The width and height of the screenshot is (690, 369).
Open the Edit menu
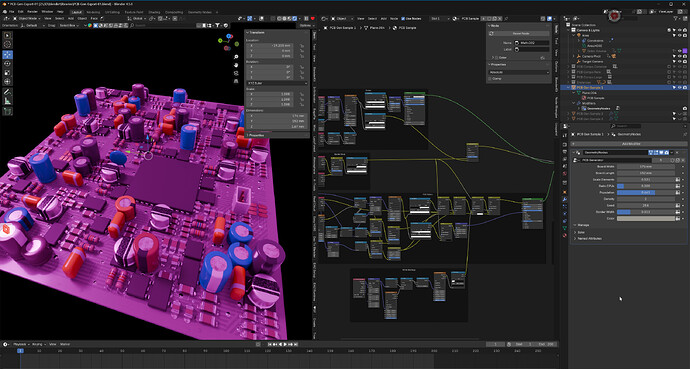pos(21,11)
